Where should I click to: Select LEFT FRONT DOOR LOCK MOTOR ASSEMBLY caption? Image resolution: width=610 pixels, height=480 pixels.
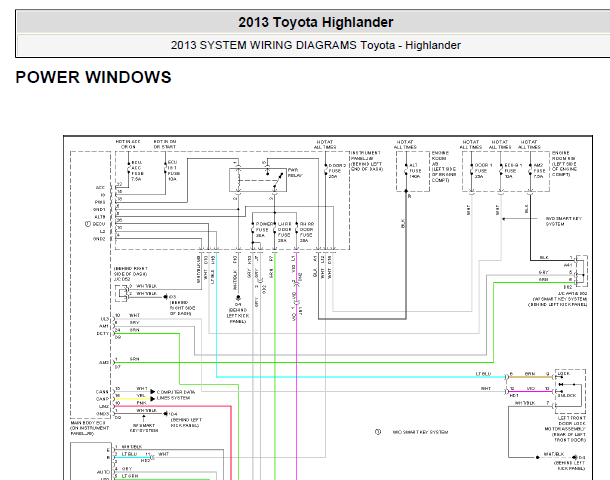click(x=565, y=429)
